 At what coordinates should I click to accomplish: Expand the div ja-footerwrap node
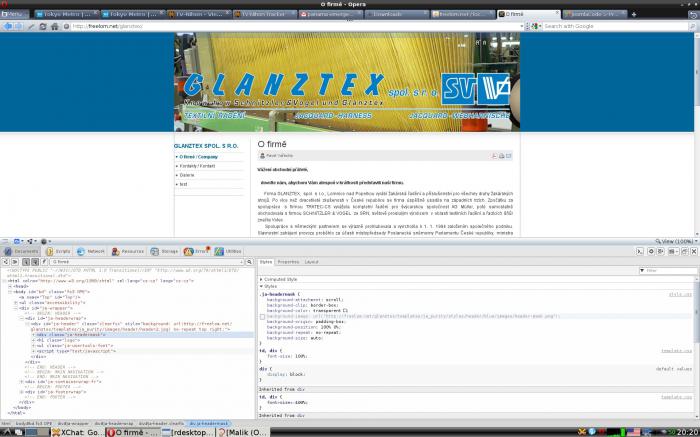pos(21,392)
